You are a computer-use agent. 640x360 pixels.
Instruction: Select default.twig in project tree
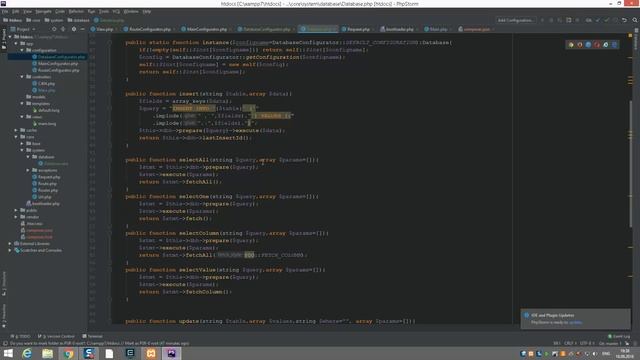pyautogui.click(x=48, y=110)
